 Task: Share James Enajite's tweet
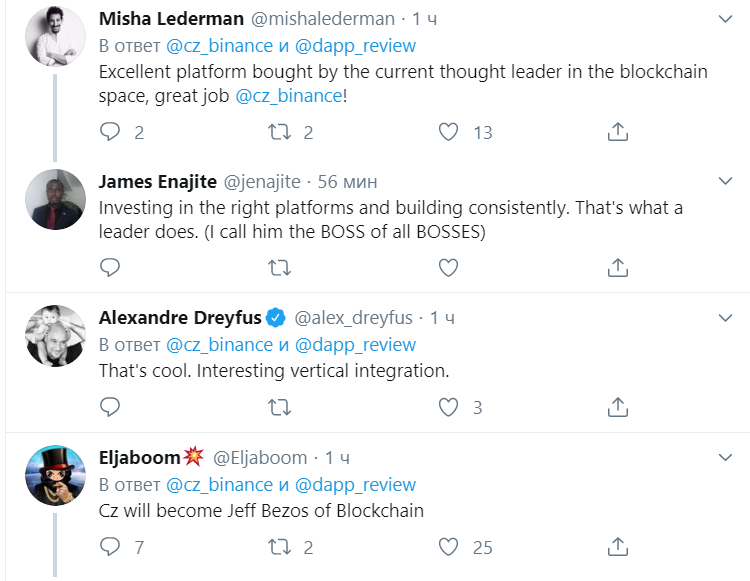tap(618, 267)
